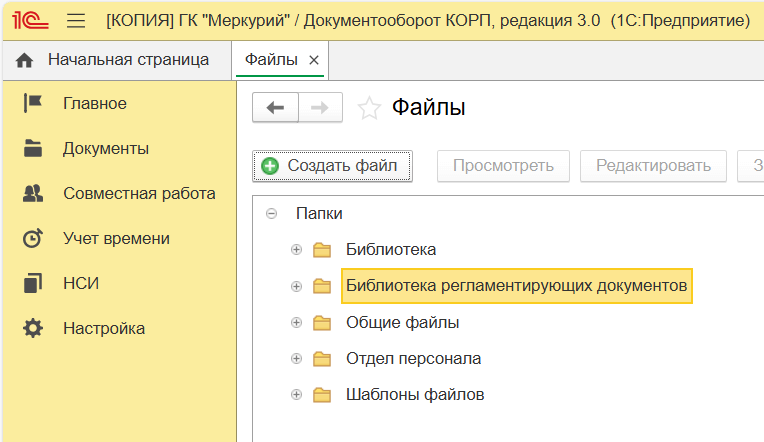The width and height of the screenshot is (764, 442).
Task: Open НСИ section in sidebar
Action: click(x=80, y=283)
